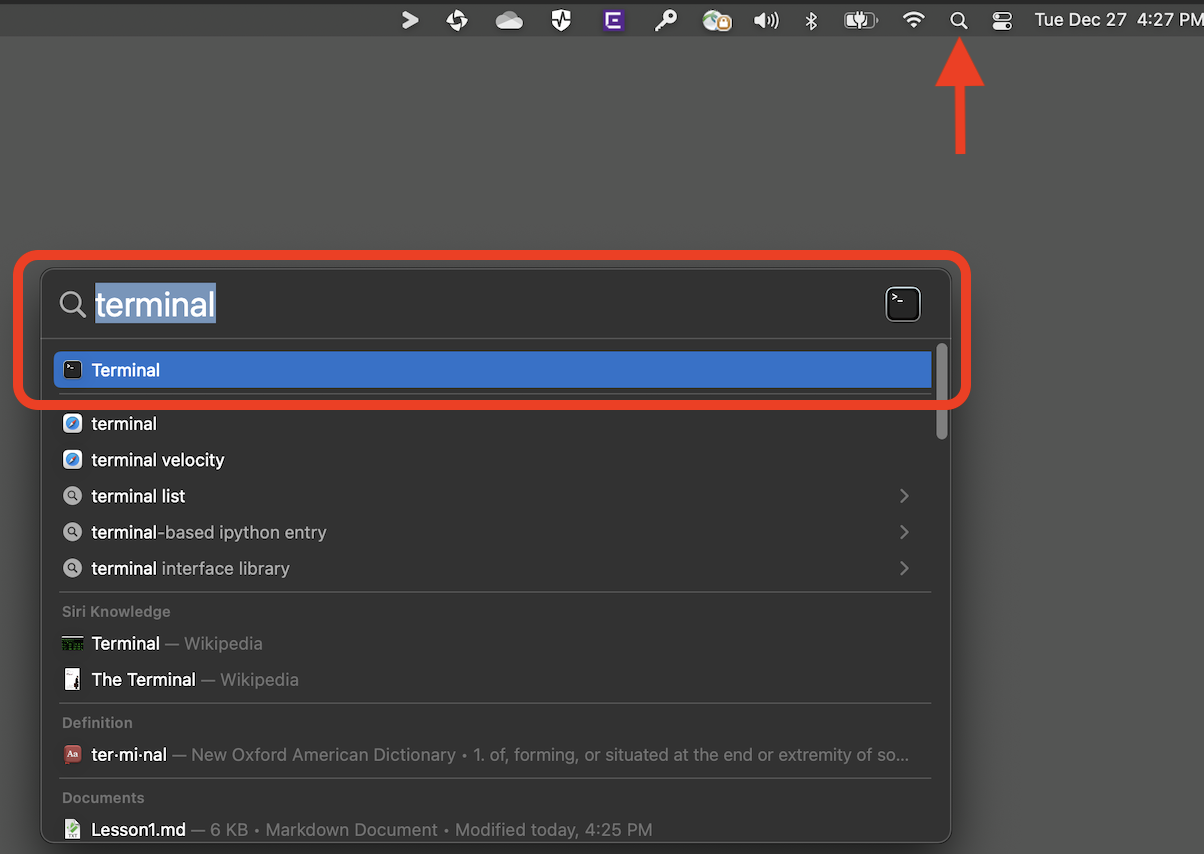Open the volume control in menu bar
This screenshot has height=854, width=1204.
point(766,20)
